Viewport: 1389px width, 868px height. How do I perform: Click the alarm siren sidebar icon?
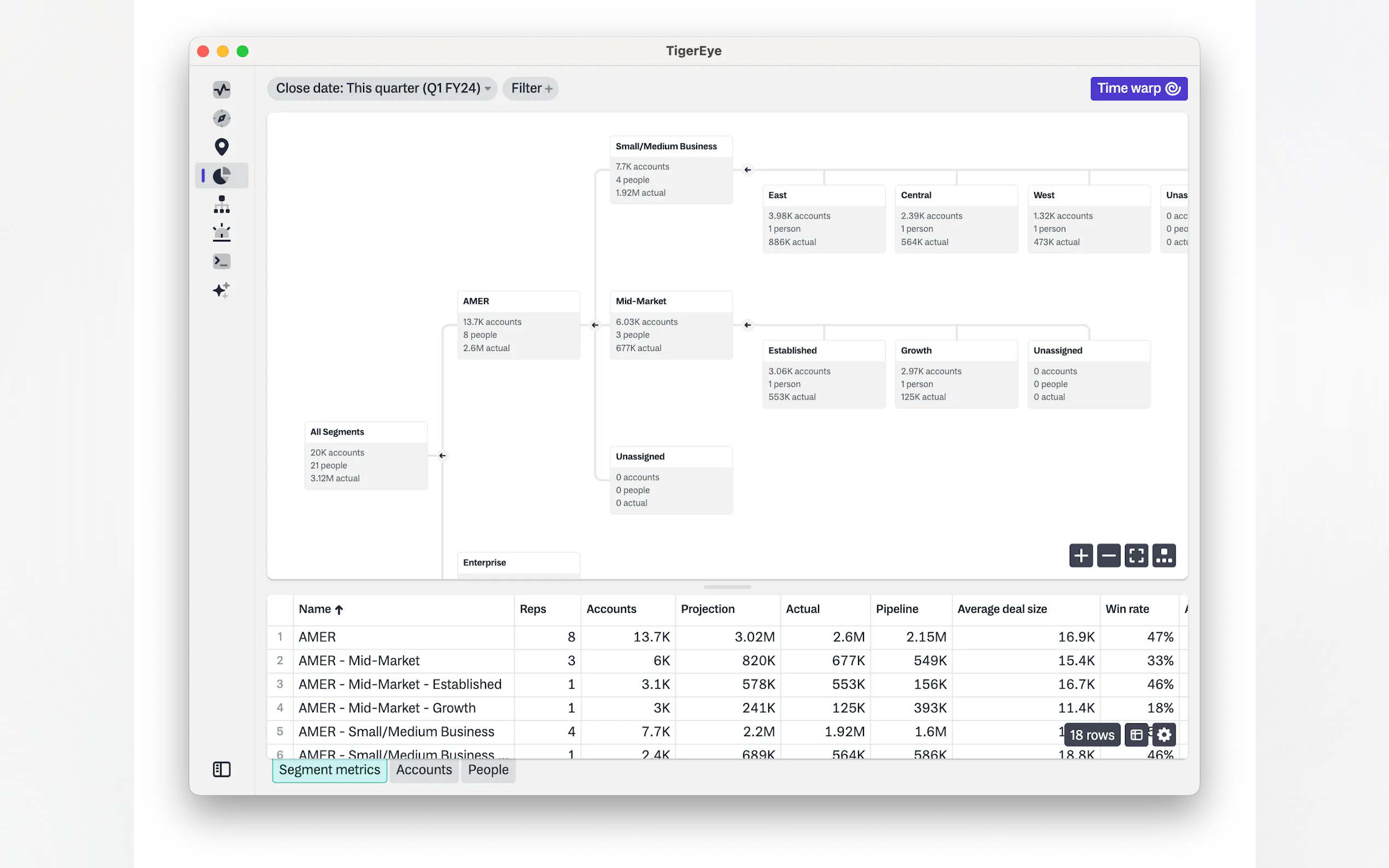[x=221, y=232]
